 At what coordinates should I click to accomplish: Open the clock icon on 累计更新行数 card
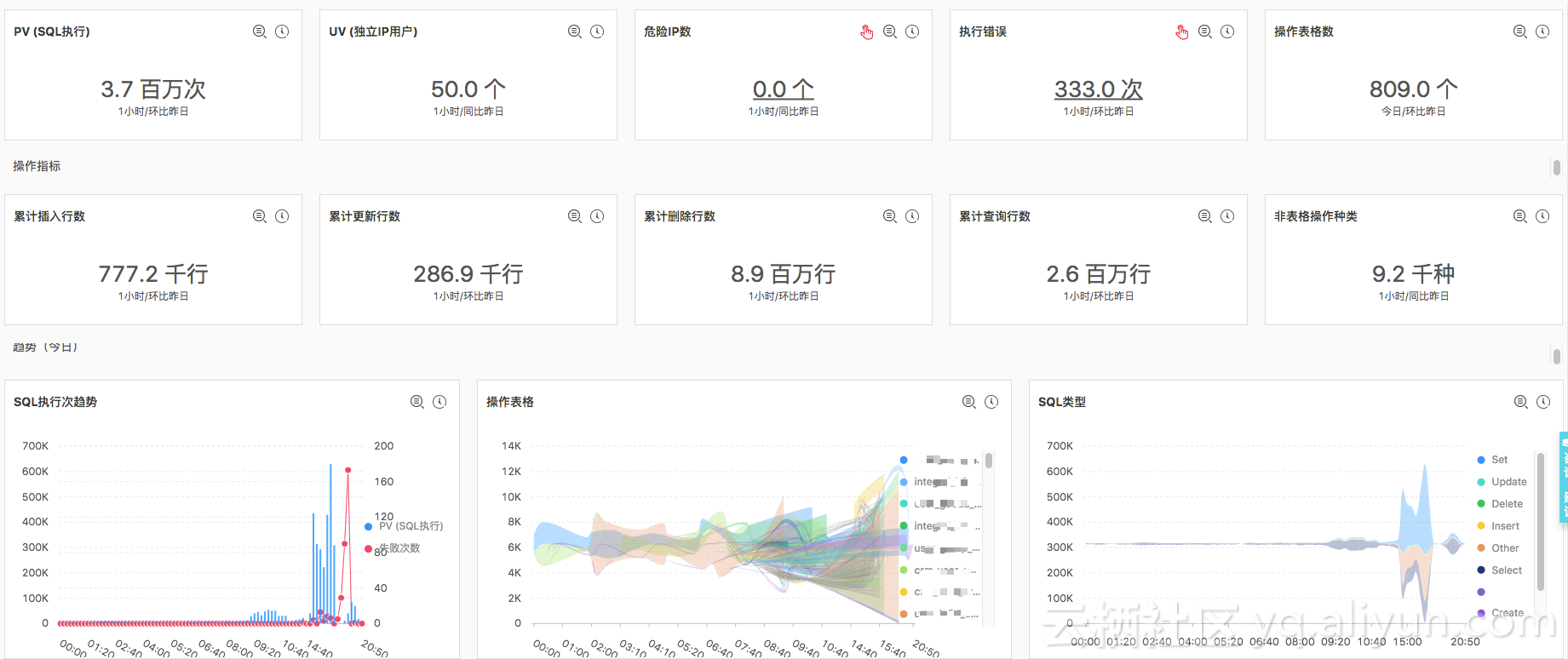[597, 216]
